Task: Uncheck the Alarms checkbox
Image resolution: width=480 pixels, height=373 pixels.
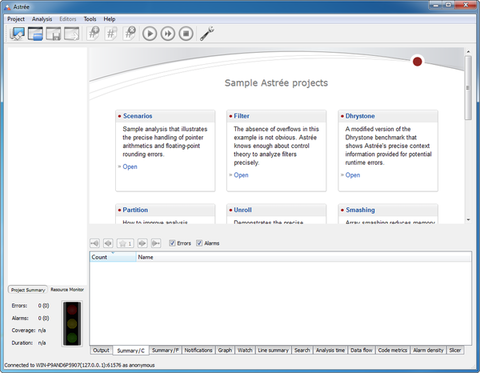Action: coord(199,243)
